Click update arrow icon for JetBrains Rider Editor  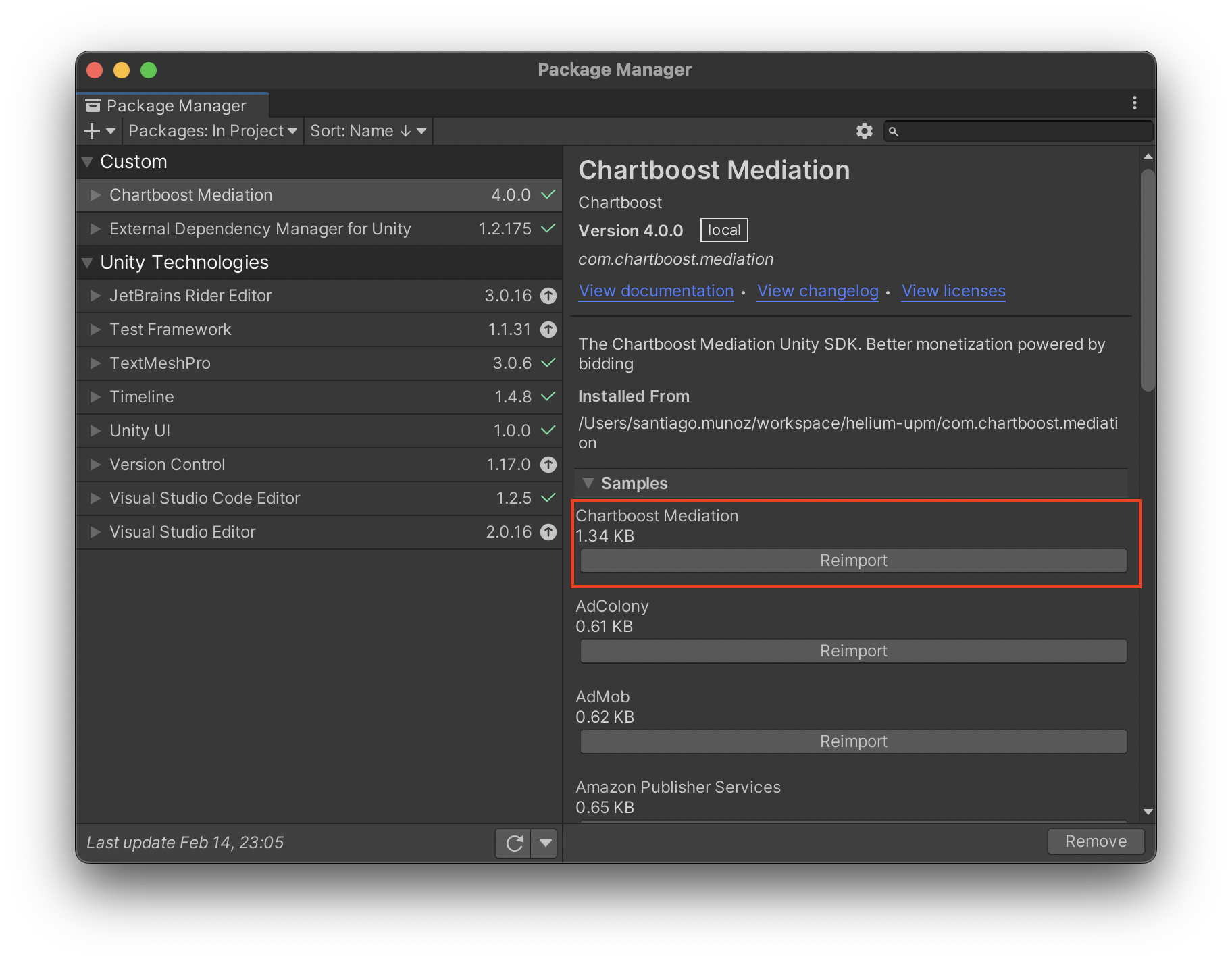click(548, 296)
